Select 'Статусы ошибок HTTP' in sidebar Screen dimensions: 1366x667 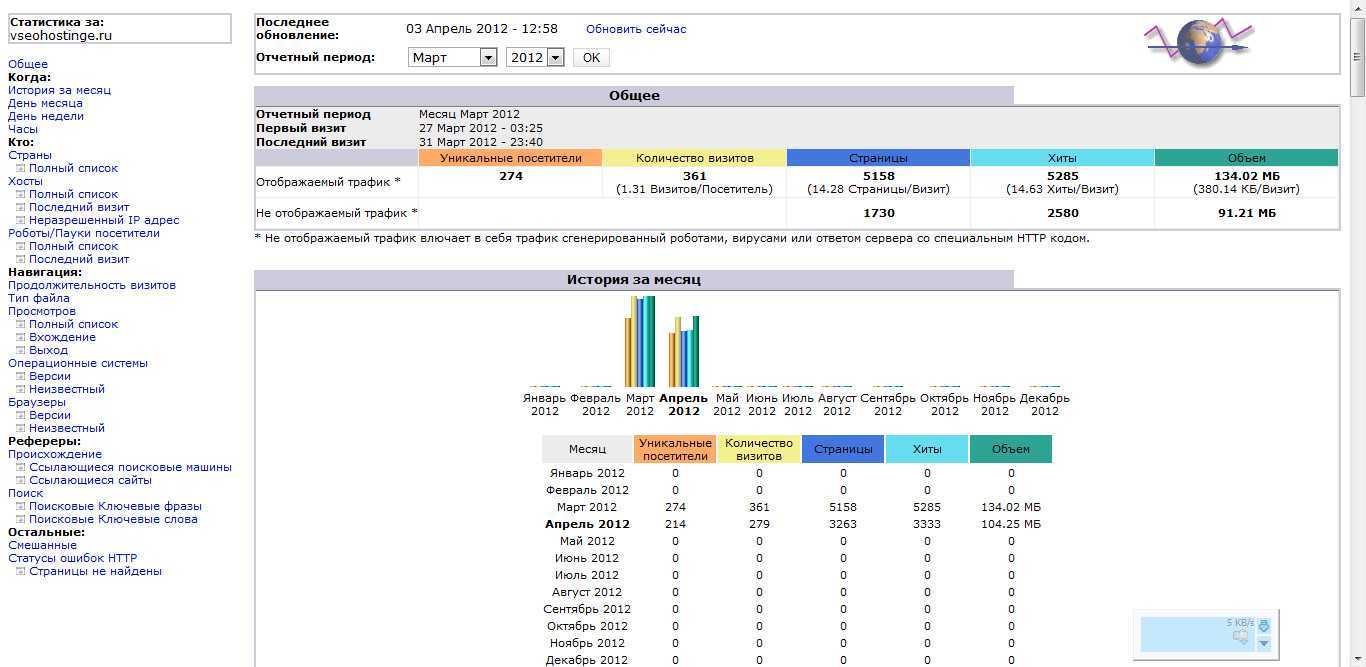click(x=72, y=558)
